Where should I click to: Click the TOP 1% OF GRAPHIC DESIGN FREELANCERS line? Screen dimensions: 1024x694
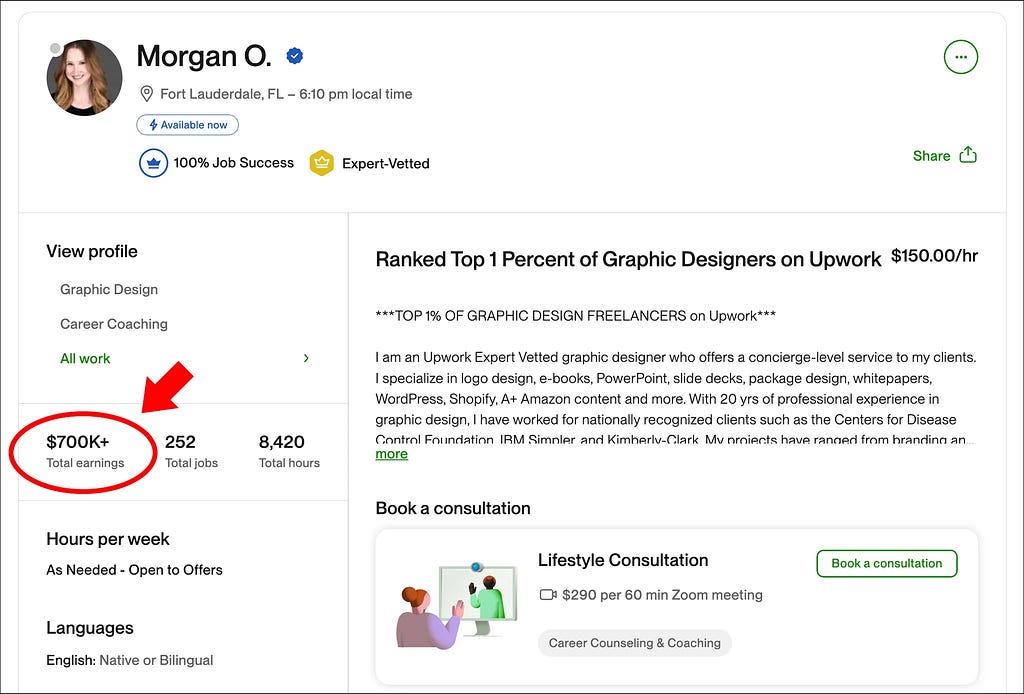(576, 316)
